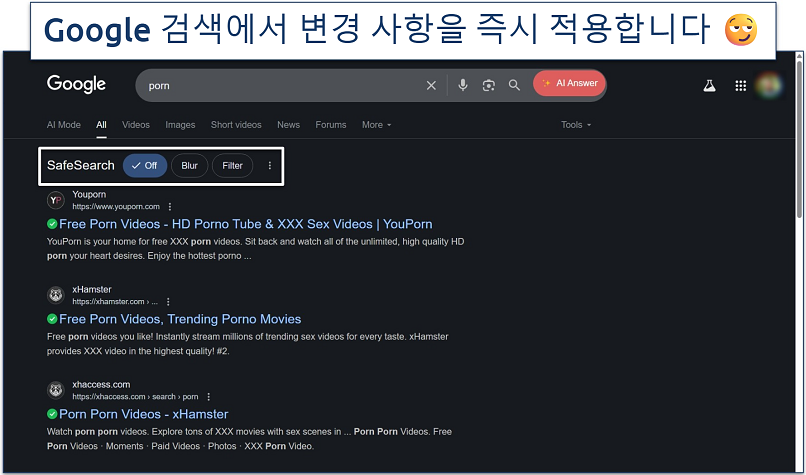This screenshot has width=806, height=475.
Task: Start voice search with the microphone icon
Action: tap(462, 86)
